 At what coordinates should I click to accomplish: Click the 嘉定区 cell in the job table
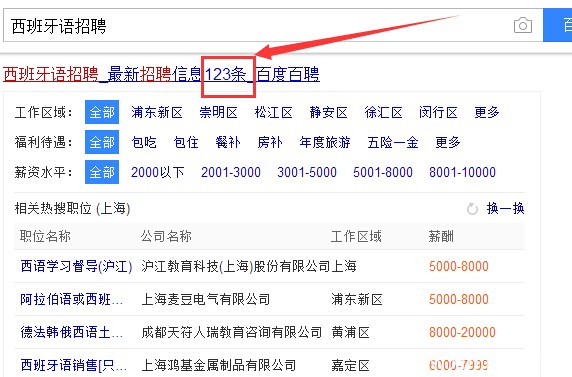pyautogui.click(x=350, y=365)
